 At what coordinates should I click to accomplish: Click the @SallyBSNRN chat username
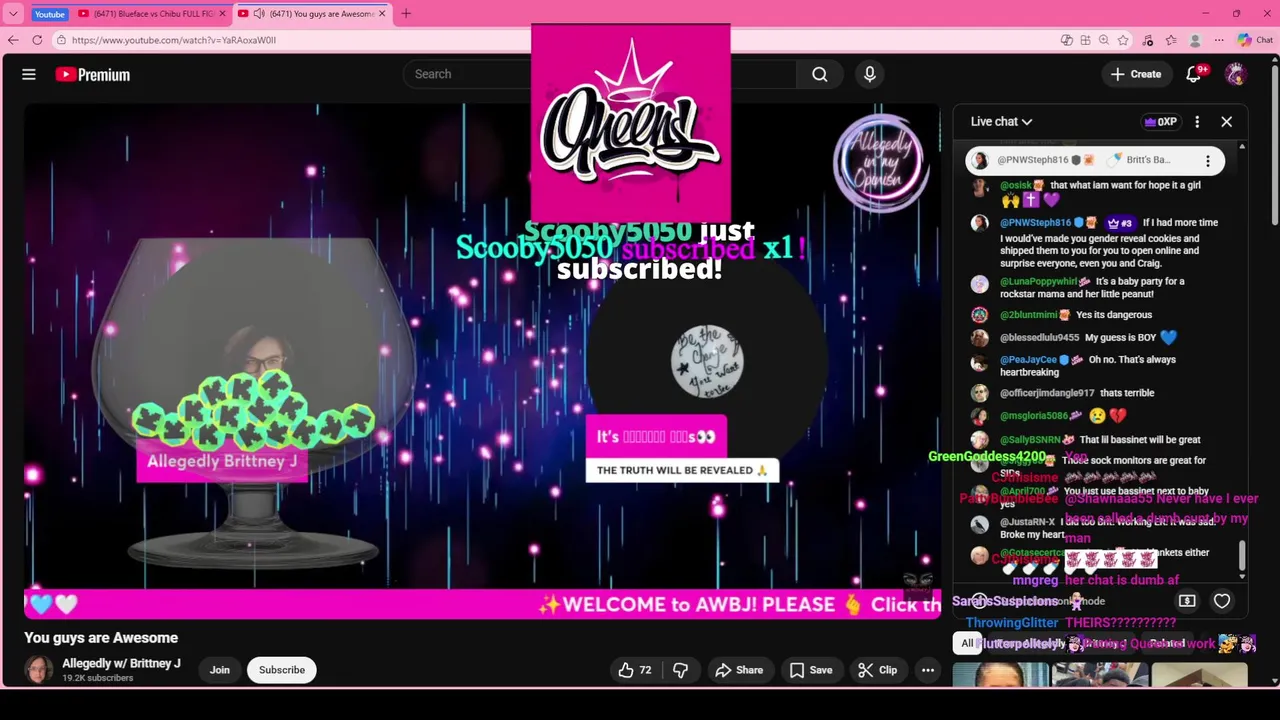click(1030, 440)
